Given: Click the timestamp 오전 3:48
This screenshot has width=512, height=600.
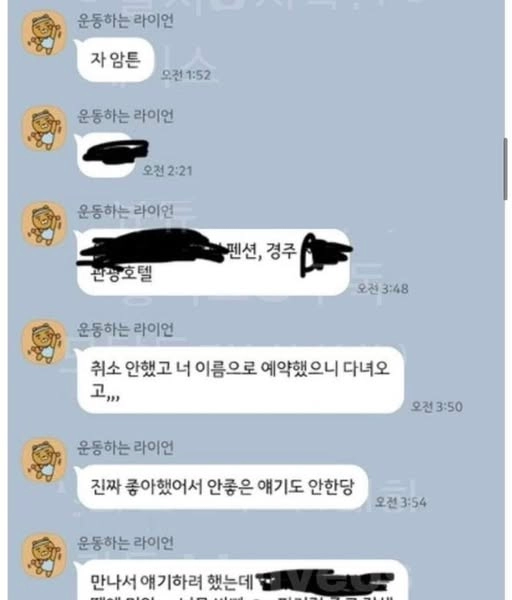Looking at the screenshot, I should (x=383, y=288).
